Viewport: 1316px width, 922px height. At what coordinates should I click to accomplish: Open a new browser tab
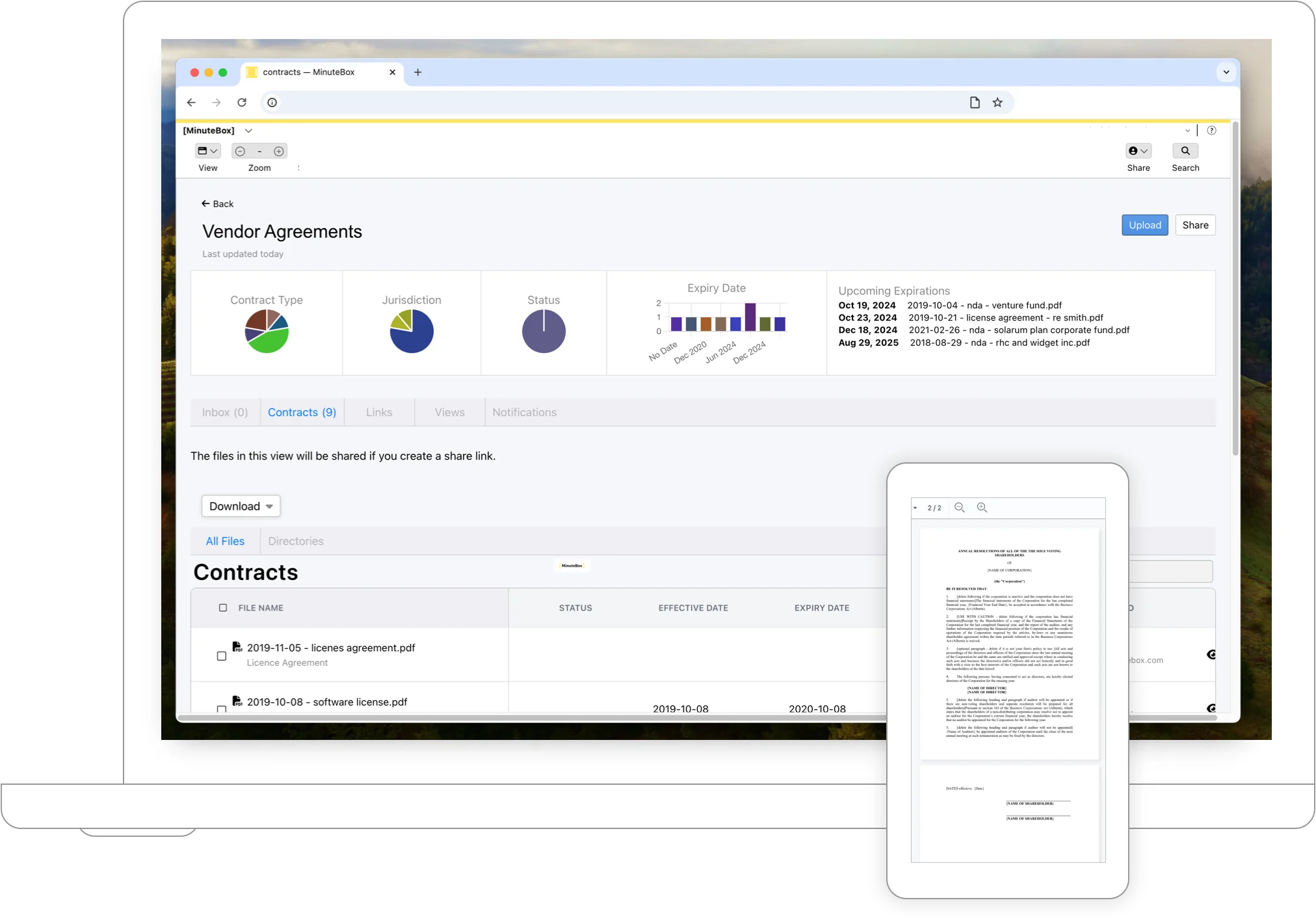coord(418,72)
